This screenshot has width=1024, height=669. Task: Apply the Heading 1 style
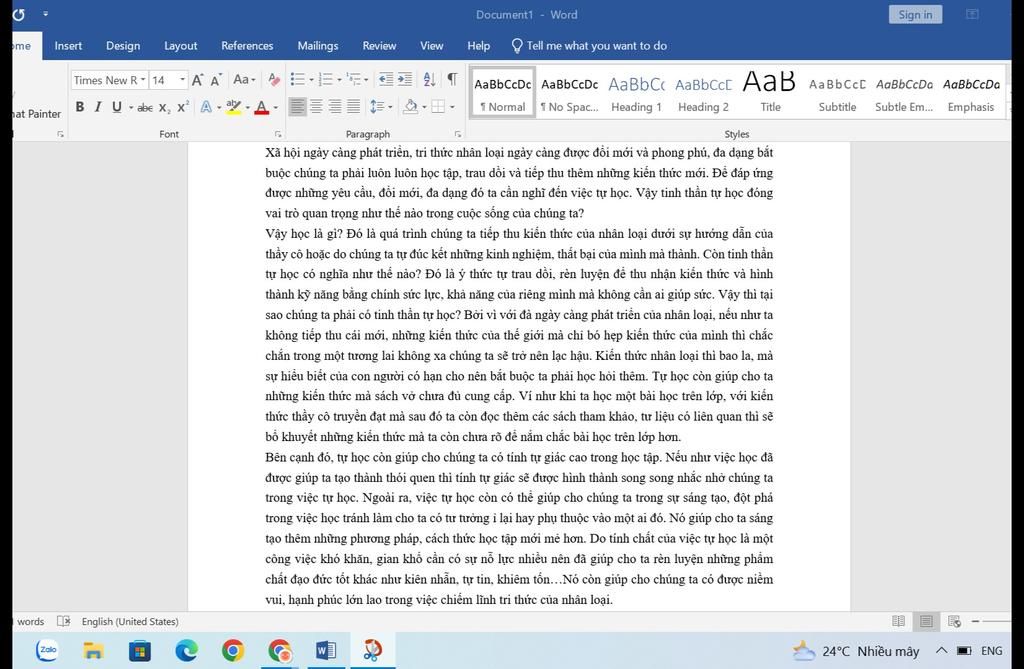click(636, 93)
